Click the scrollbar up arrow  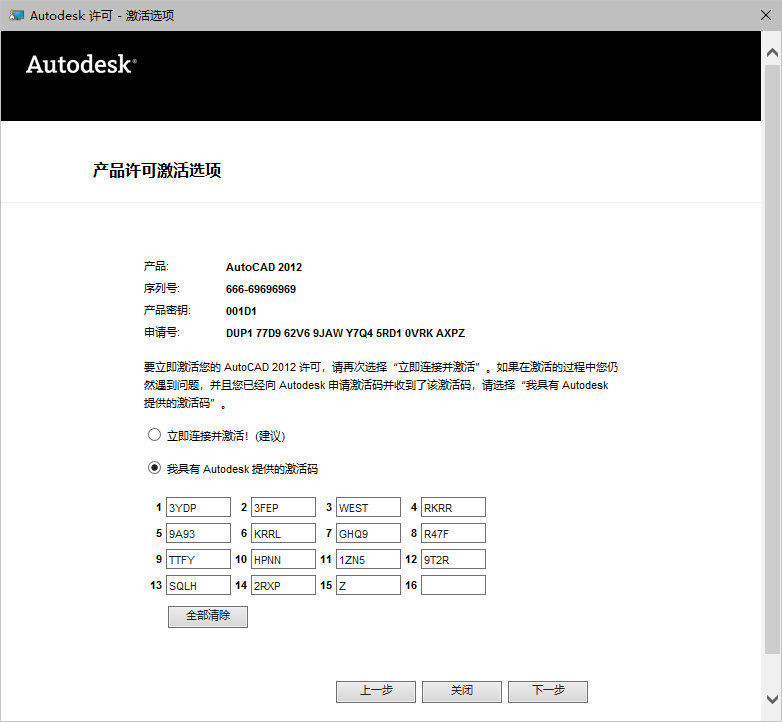[772, 52]
